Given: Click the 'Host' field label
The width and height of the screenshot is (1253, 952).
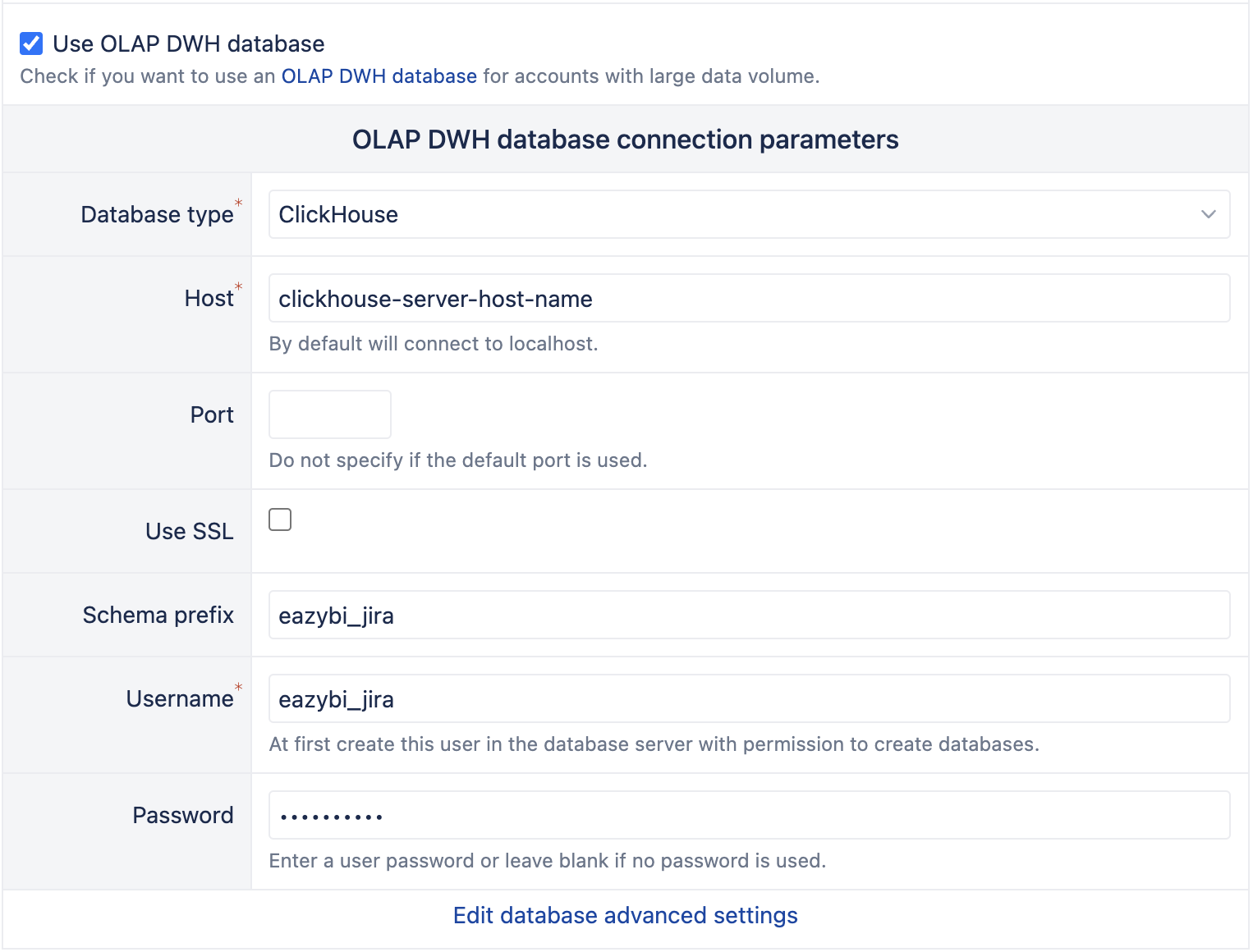Looking at the screenshot, I should 209,298.
